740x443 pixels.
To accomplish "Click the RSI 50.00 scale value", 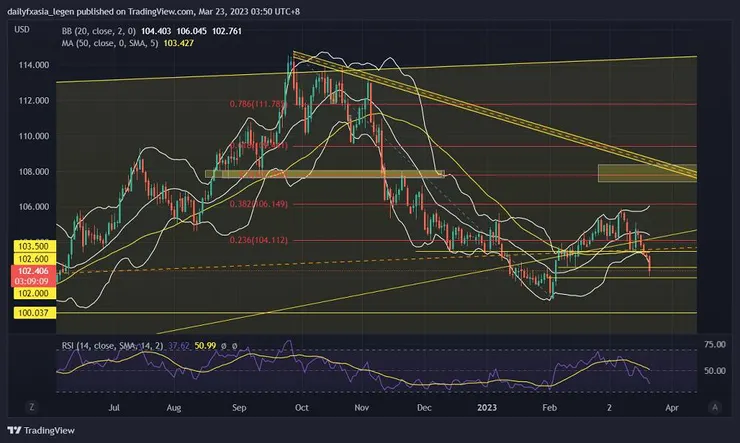I will pos(715,371).
